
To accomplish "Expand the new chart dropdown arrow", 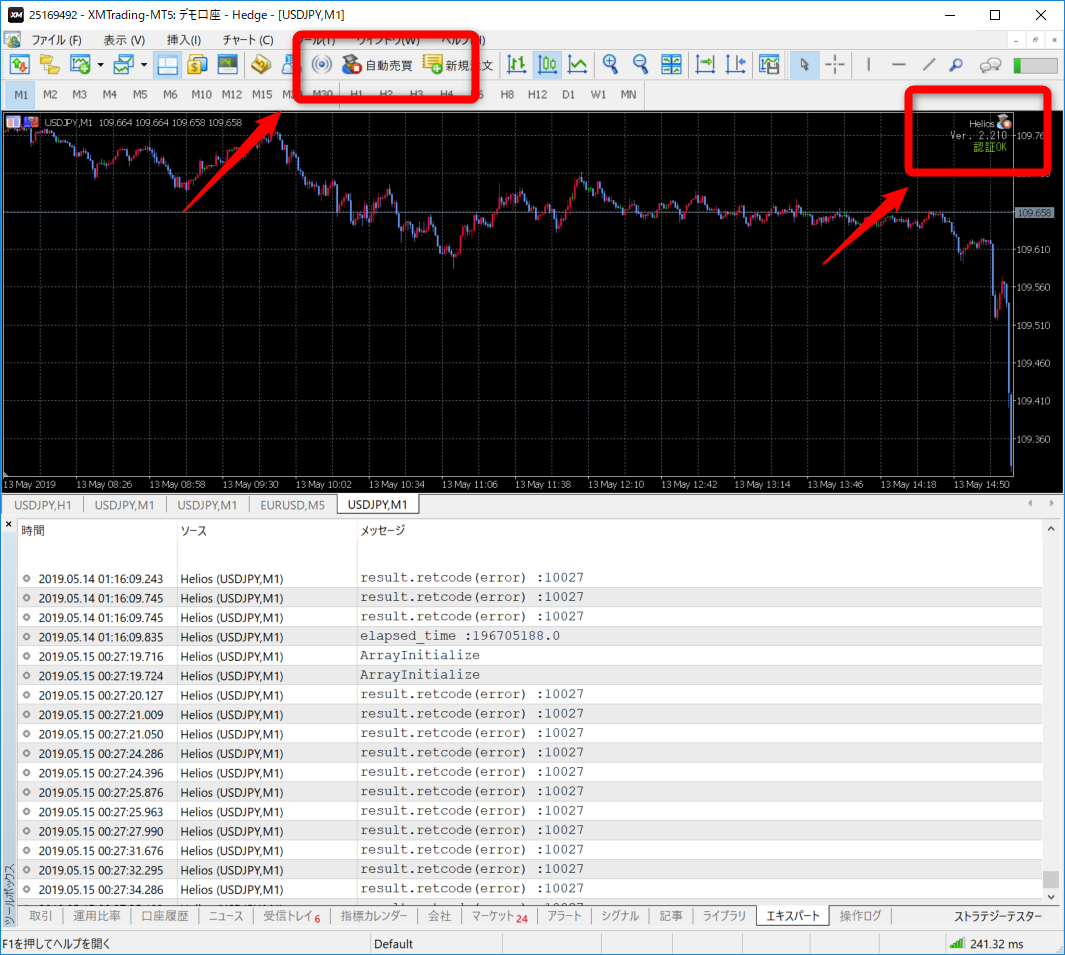I will tap(101, 65).
